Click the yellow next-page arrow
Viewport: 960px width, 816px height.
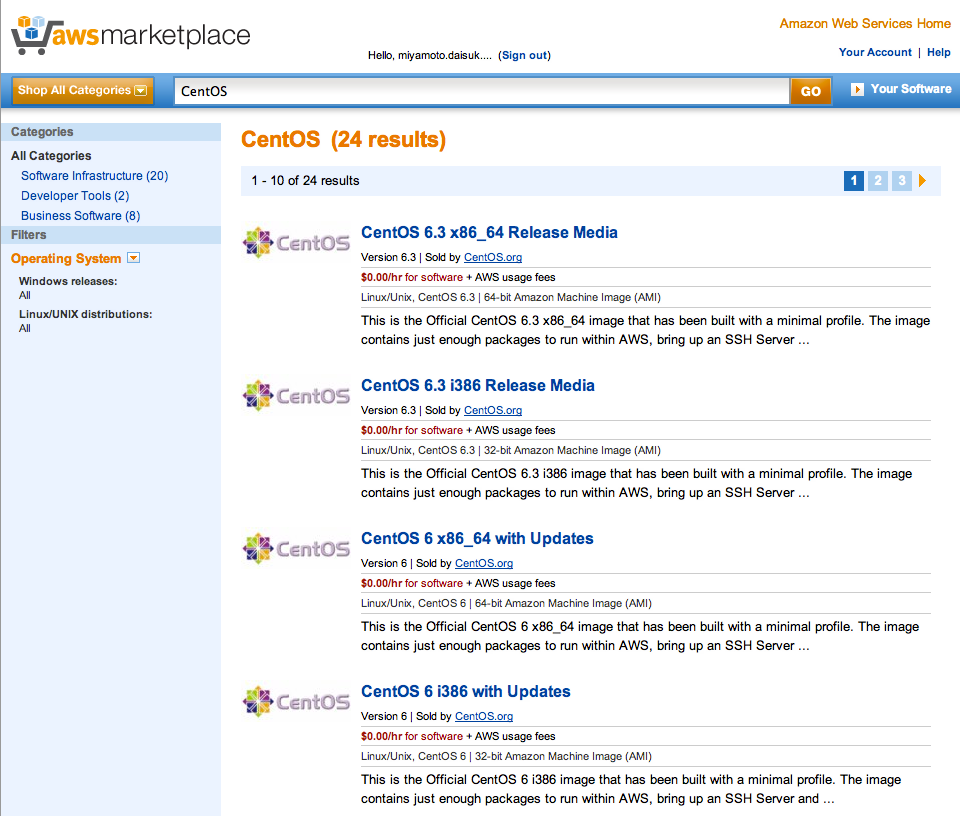coord(922,181)
